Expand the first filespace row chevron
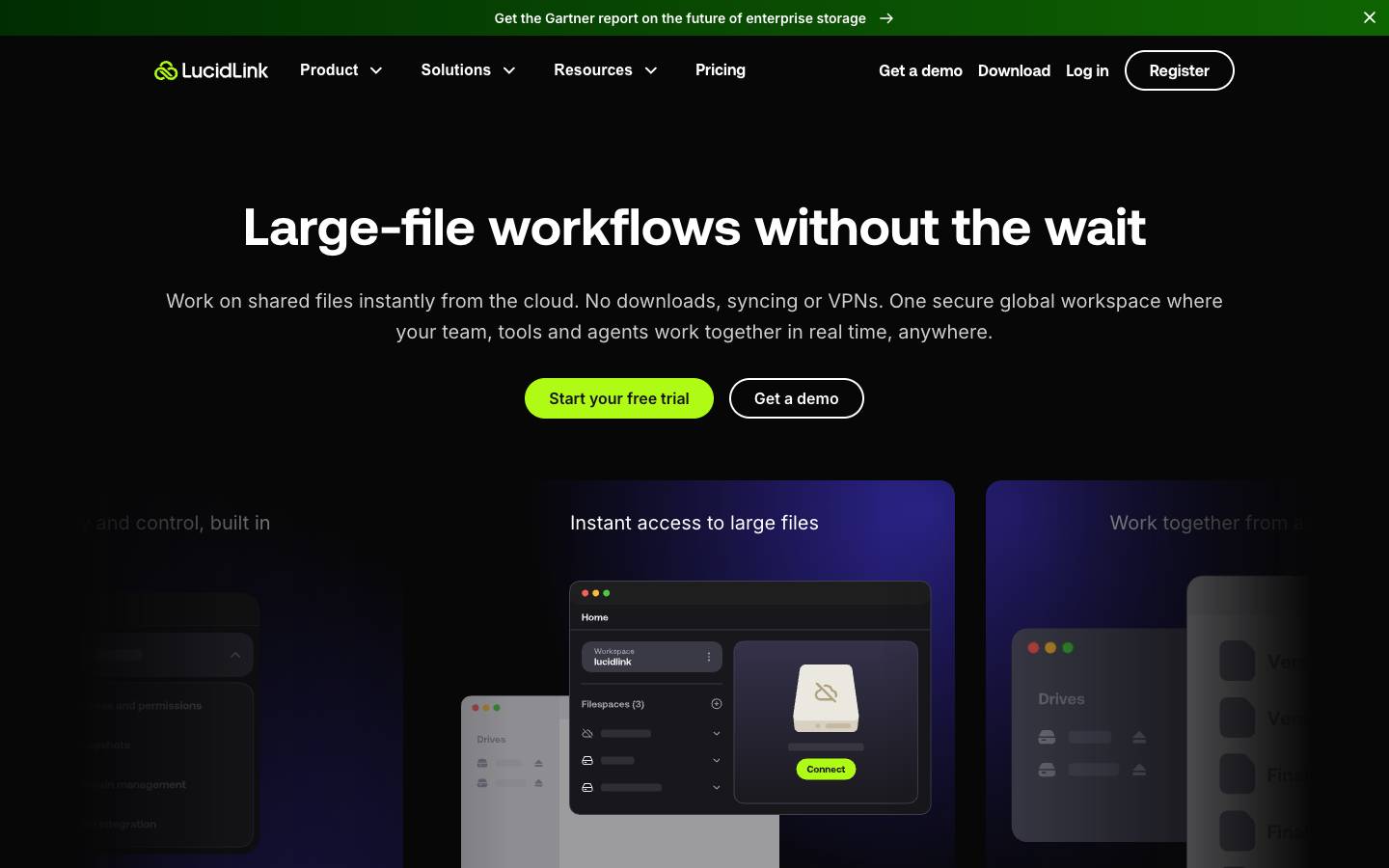This screenshot has width=1389, height=868. (x=717, y=734)
